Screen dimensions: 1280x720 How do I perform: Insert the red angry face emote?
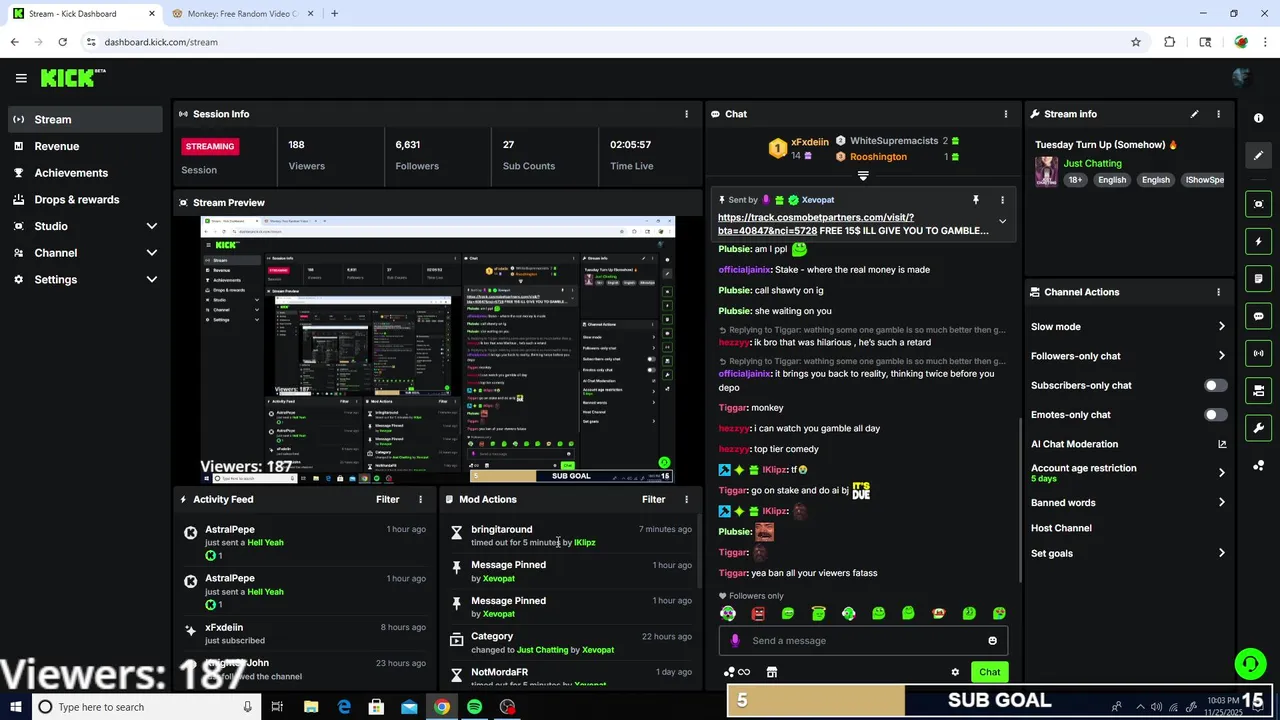pos(758,613)
